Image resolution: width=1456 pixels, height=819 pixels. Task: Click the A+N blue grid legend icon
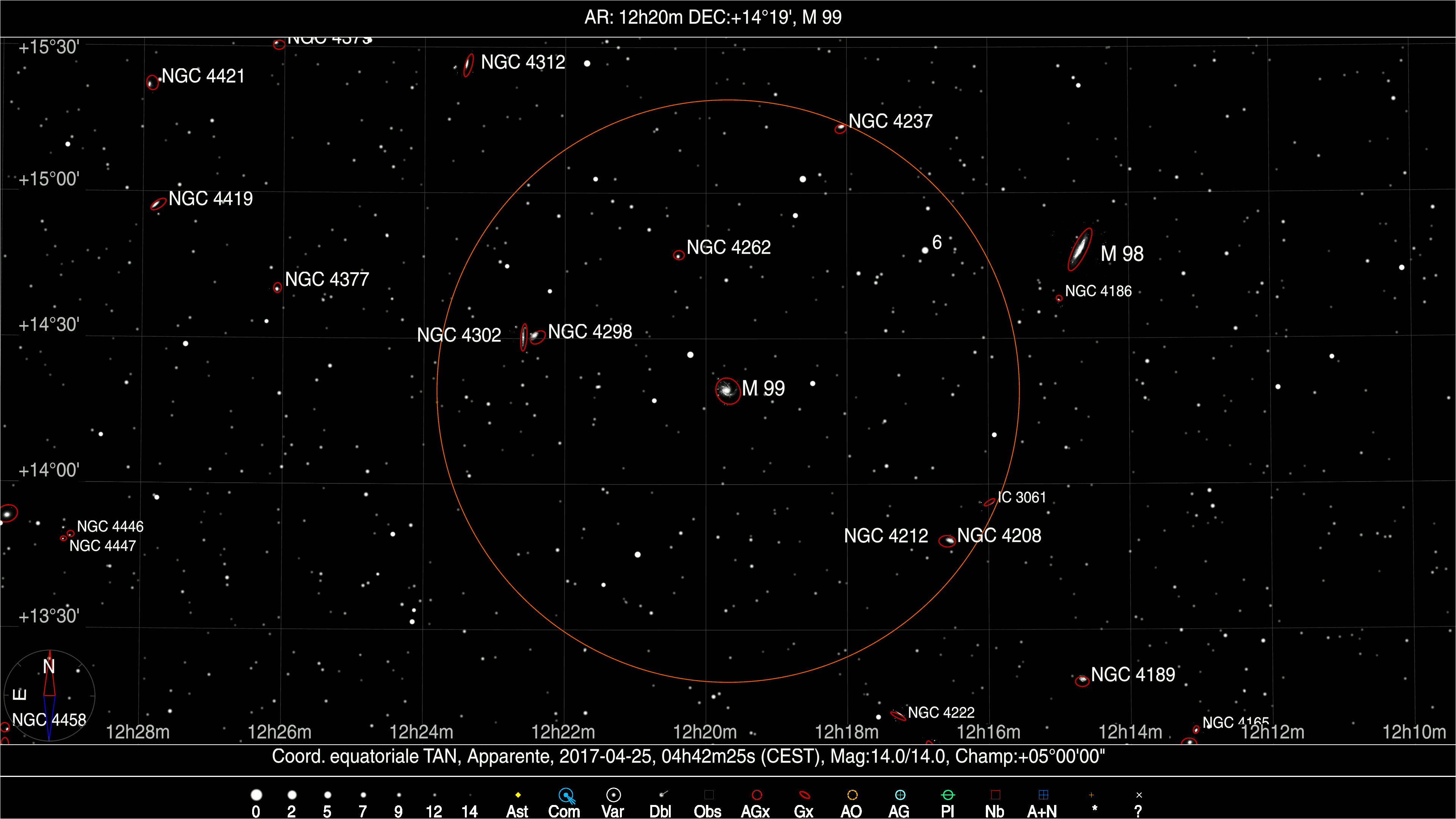coord(1043,795)
